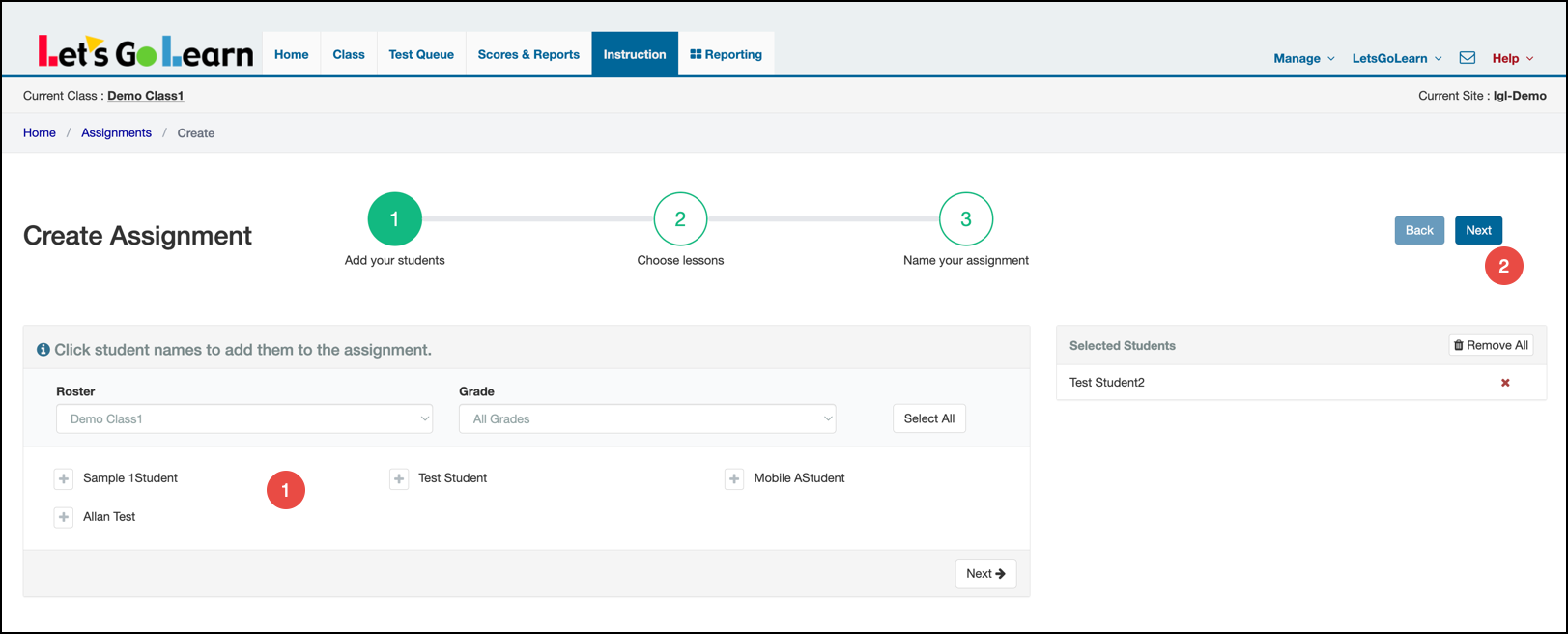Viewport: 1568px width, 634px height.
Task: Open the Reporting tab
Action: [x=727, y=54]
